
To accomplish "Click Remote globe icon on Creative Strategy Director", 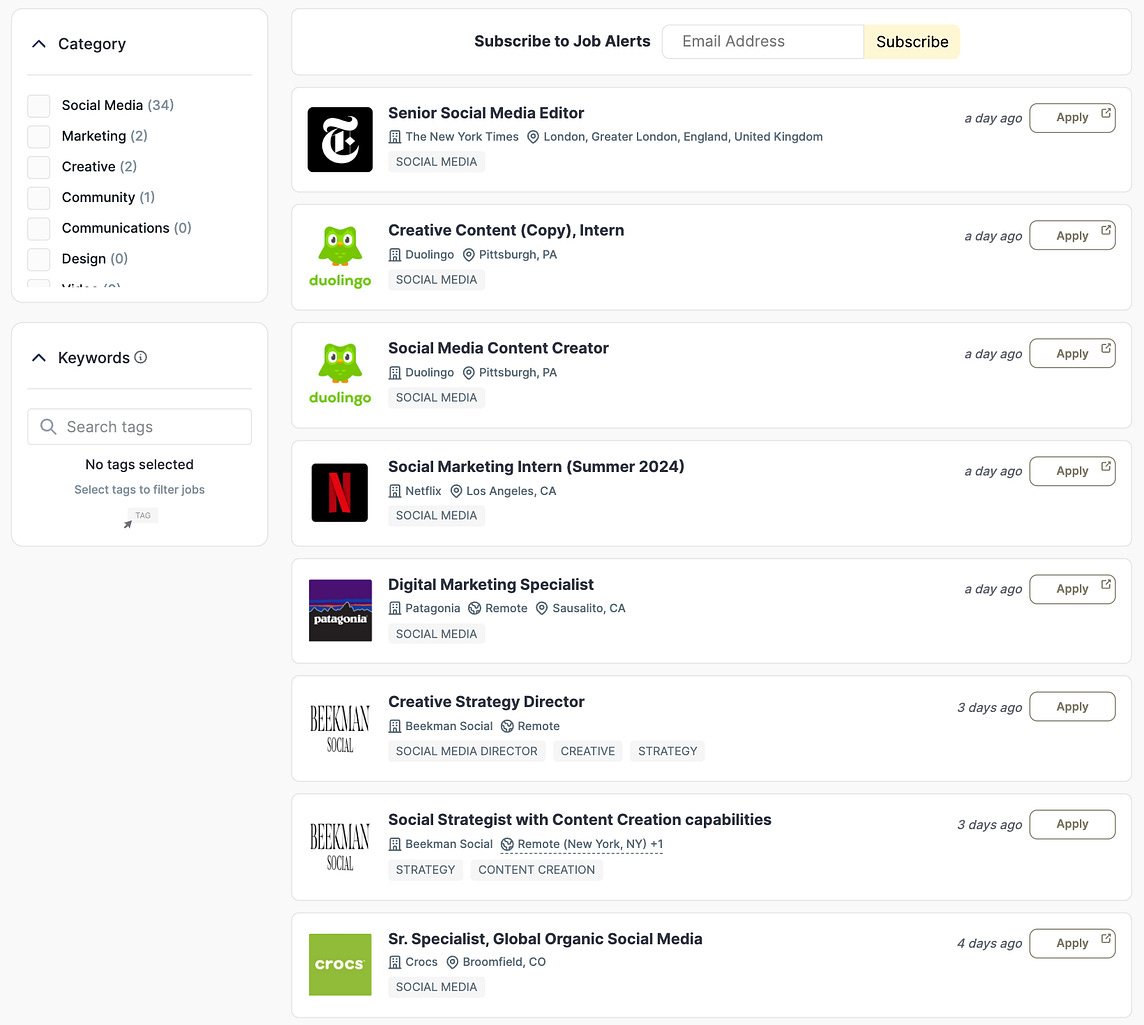I will 507,727.
